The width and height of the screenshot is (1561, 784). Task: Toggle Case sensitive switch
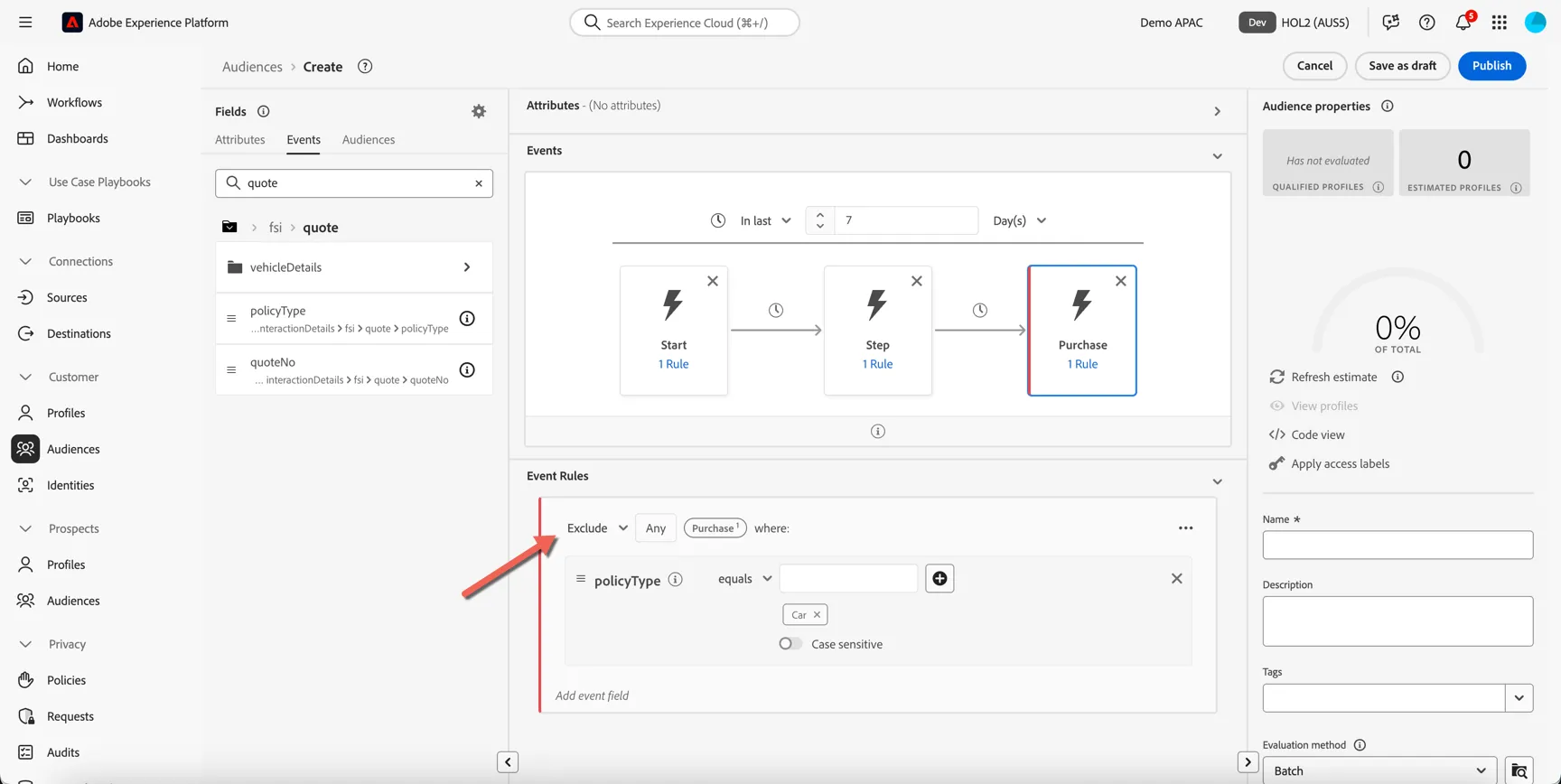790,644
